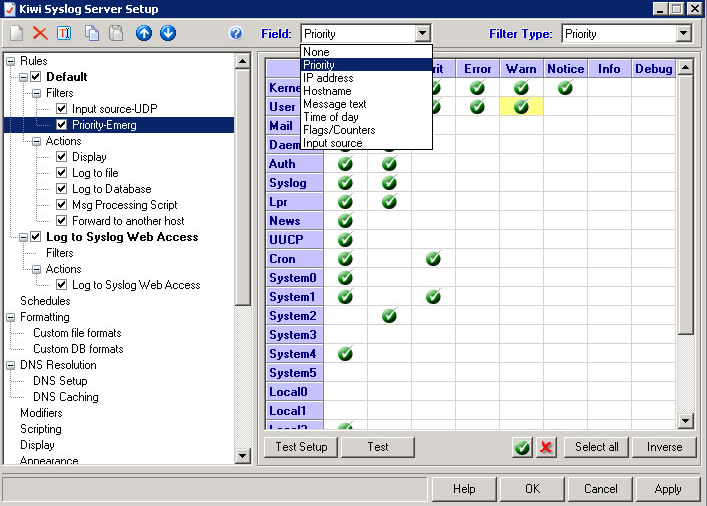Click the Select all button

(x=597, y=447)
